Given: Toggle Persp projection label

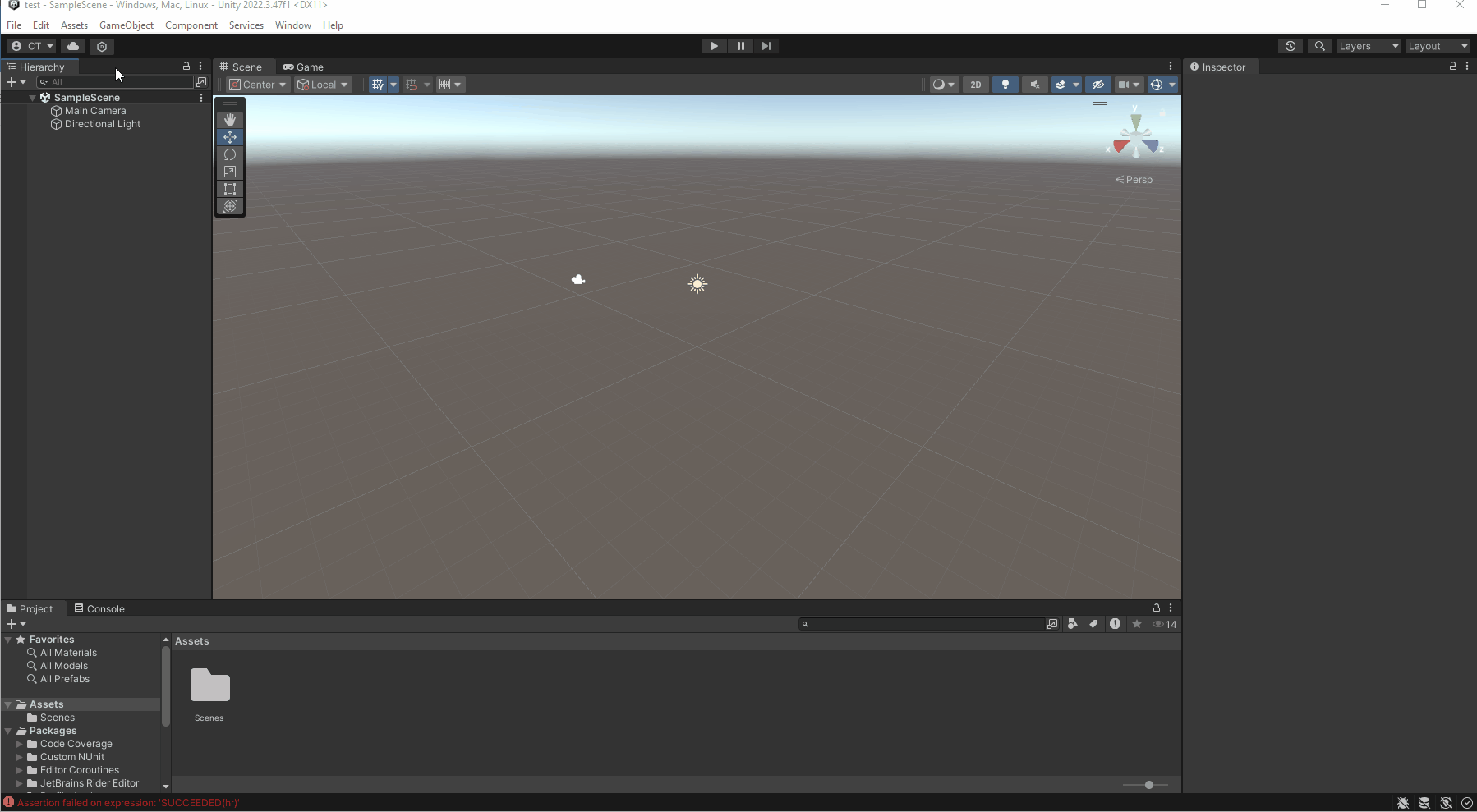Looking at the screenshot, I should point(1134,180).
